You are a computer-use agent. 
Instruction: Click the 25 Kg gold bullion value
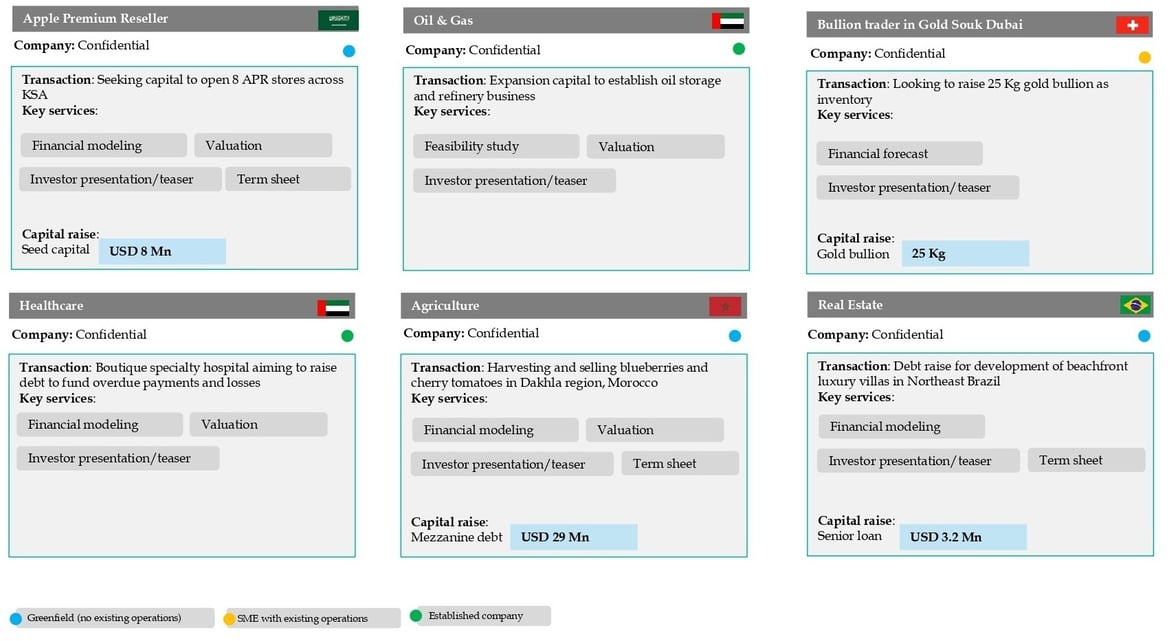[x=965, y=254]
